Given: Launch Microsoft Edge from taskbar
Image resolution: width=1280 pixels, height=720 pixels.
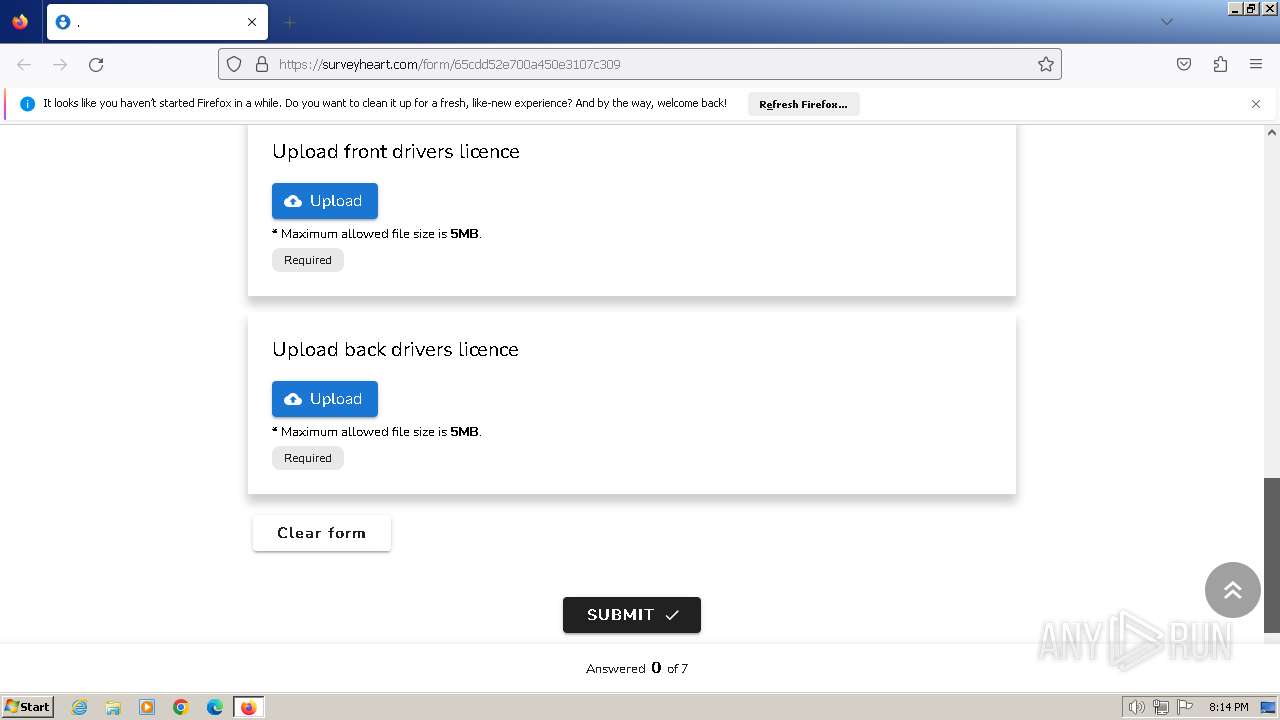Looking at the screenshot, I should click(215, 707).
